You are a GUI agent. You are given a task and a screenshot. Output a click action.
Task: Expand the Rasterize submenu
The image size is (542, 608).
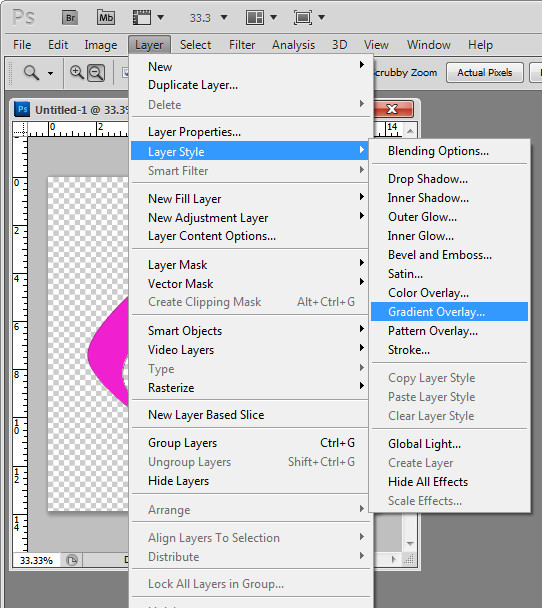[x=250, y=387]
